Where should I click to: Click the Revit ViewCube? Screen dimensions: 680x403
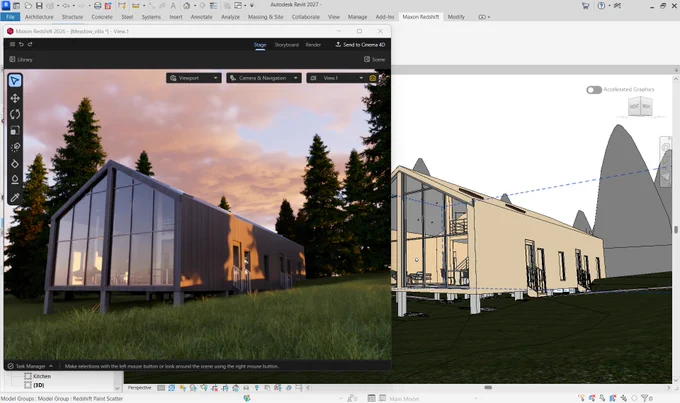click(640, 106)
